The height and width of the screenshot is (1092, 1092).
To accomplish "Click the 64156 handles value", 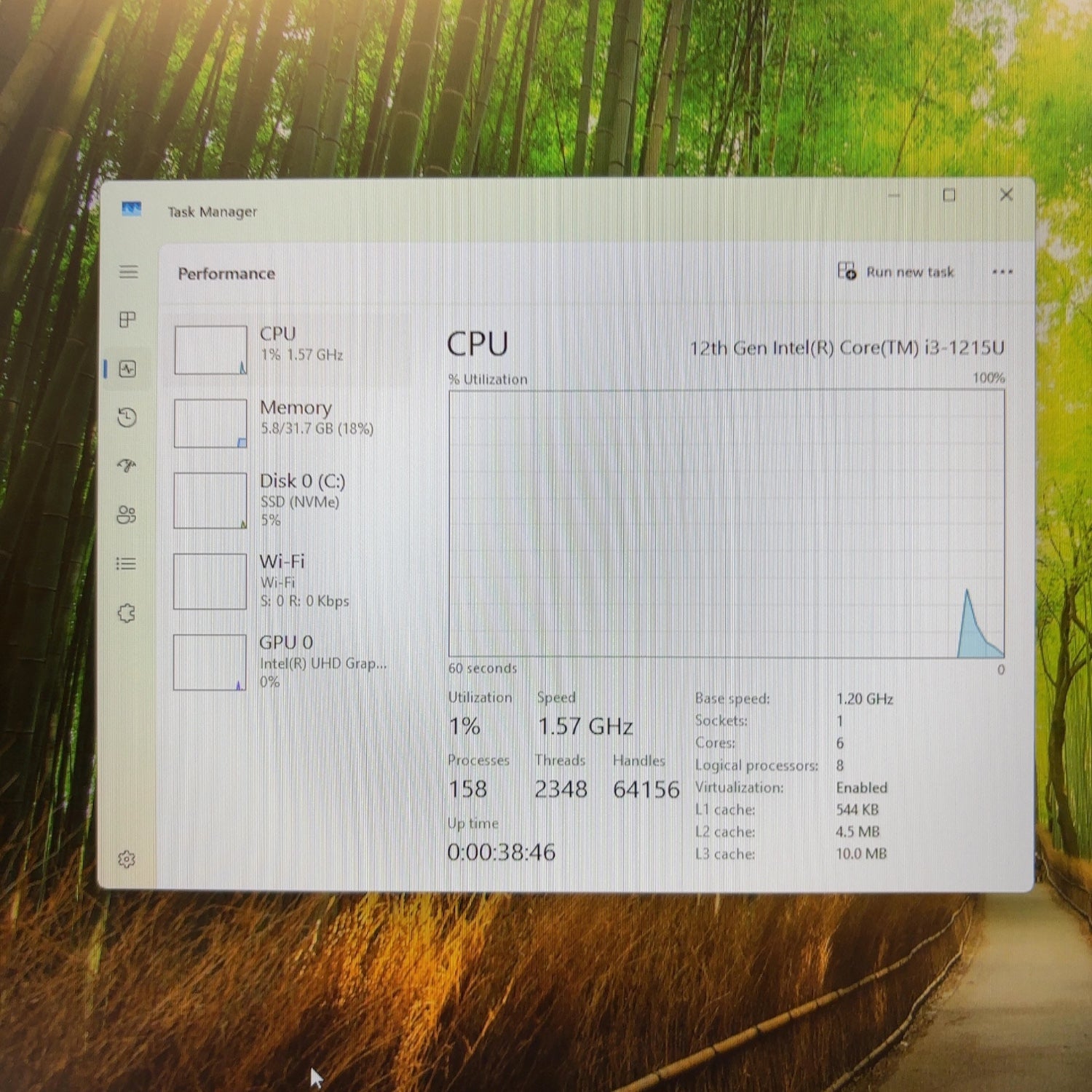I will click(x=646, y=789).
